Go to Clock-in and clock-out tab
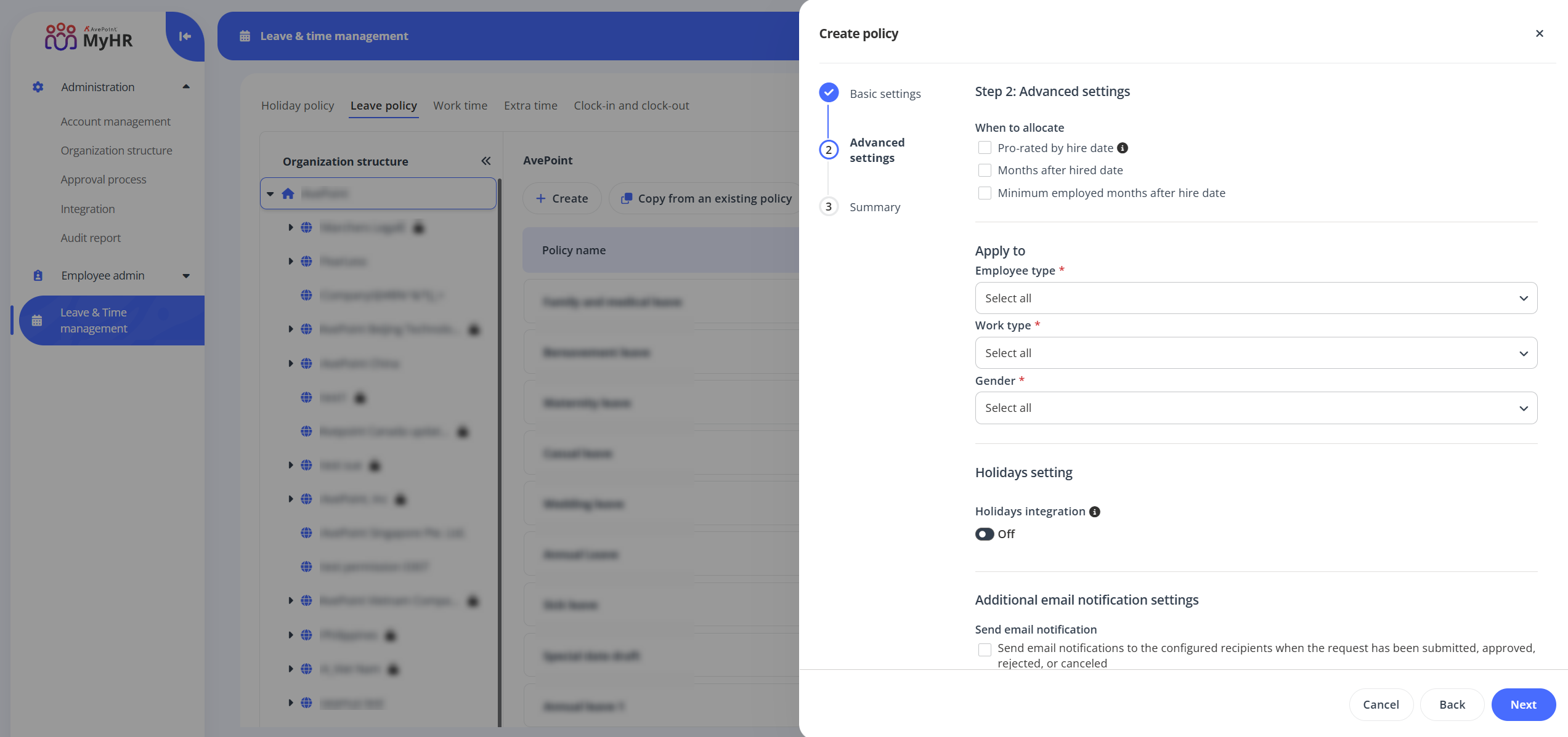 [x=632, y=105]
